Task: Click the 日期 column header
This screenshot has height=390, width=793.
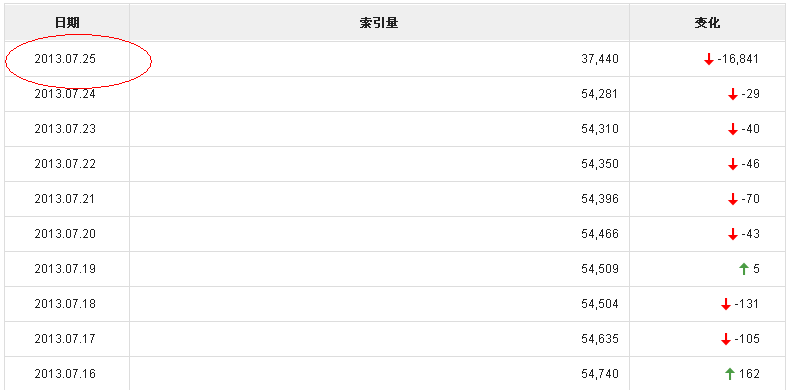Action: [x=67, y=23]
